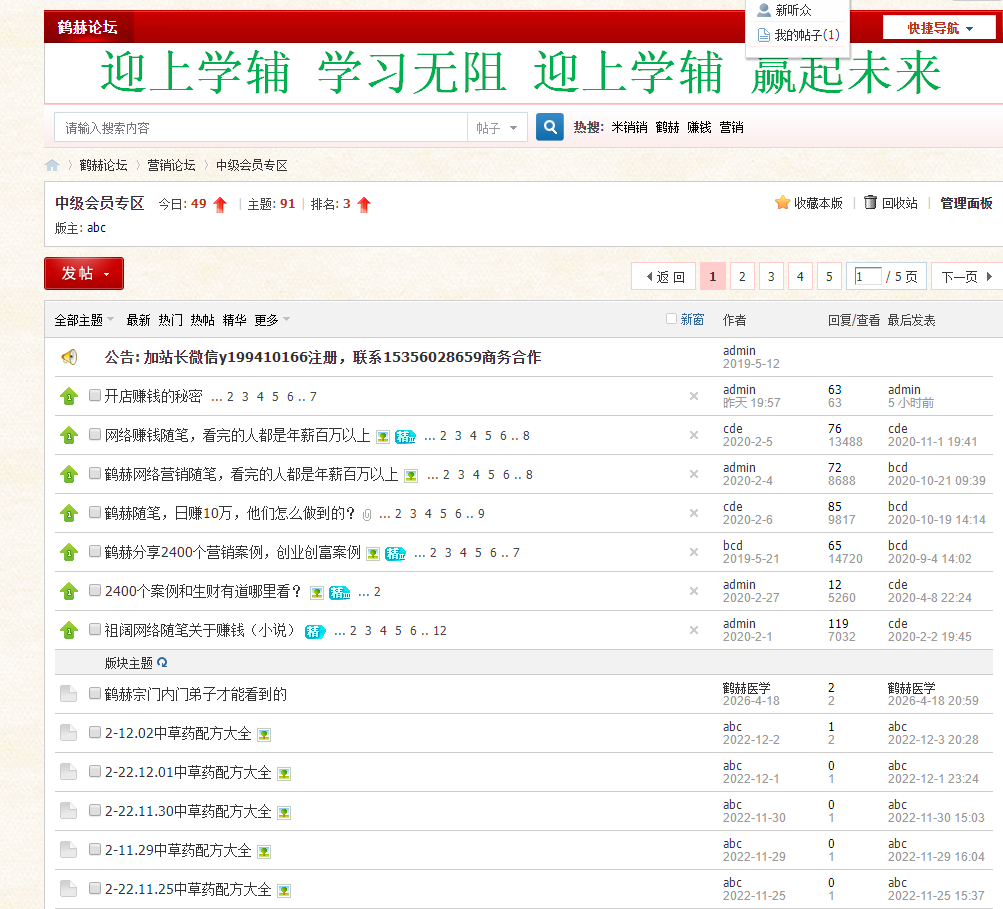The image size is (1003, 909).
Task: Click the star icon to favorite this board
Action: tap(782, 203)
